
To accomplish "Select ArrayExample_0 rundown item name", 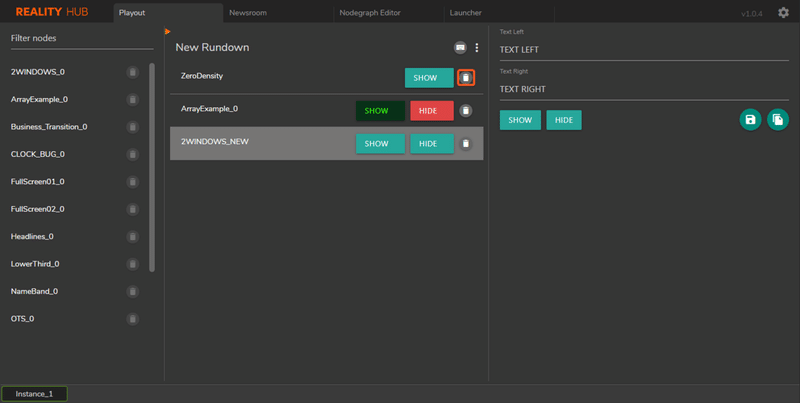I will click(x=209, y=109).
